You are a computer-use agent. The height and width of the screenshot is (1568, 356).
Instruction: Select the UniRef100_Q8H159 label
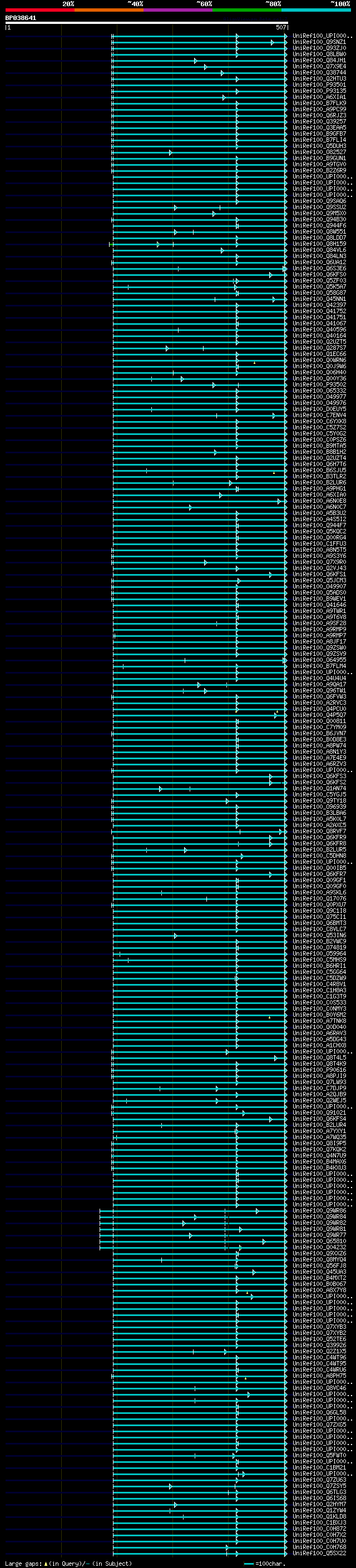[319, 244]
